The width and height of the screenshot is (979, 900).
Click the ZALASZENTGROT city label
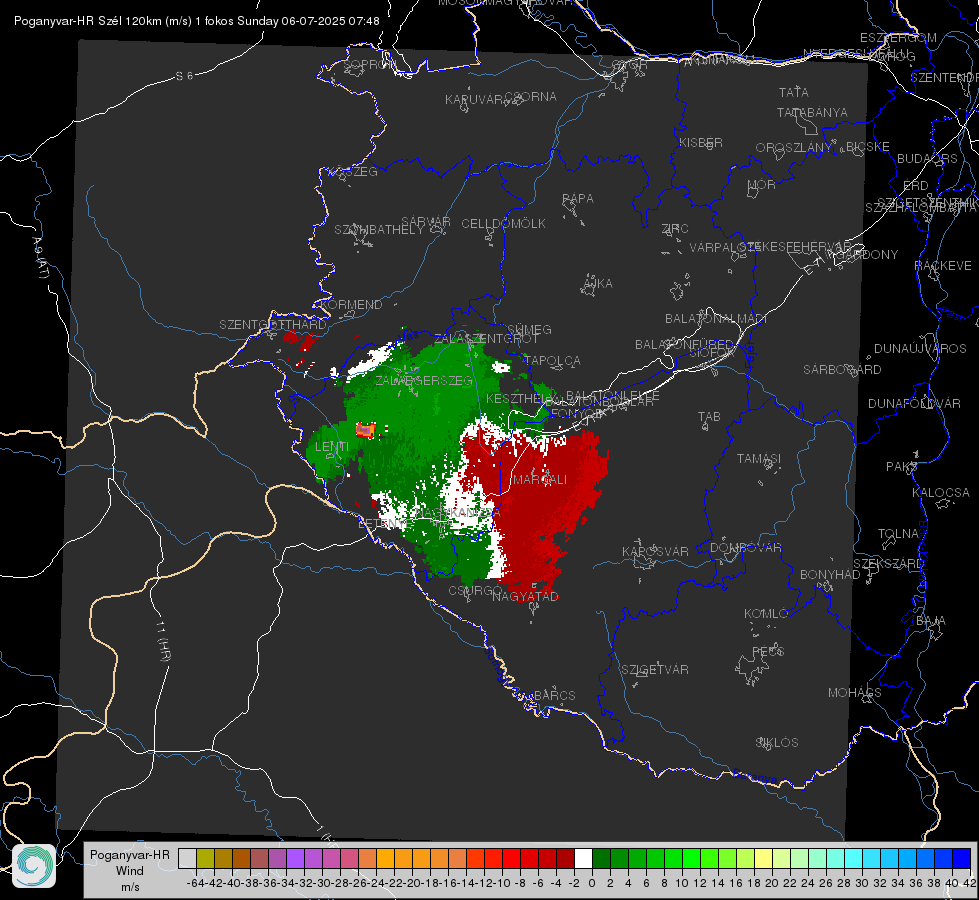(486, 339)
